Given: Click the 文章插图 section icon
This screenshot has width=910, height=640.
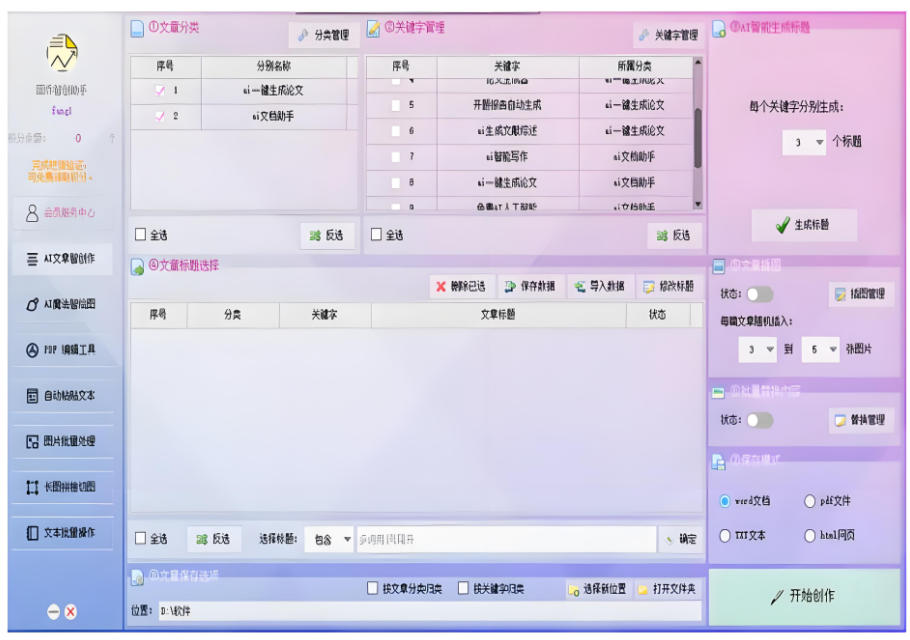Looking at the screenshot, I should pos(718,266).
